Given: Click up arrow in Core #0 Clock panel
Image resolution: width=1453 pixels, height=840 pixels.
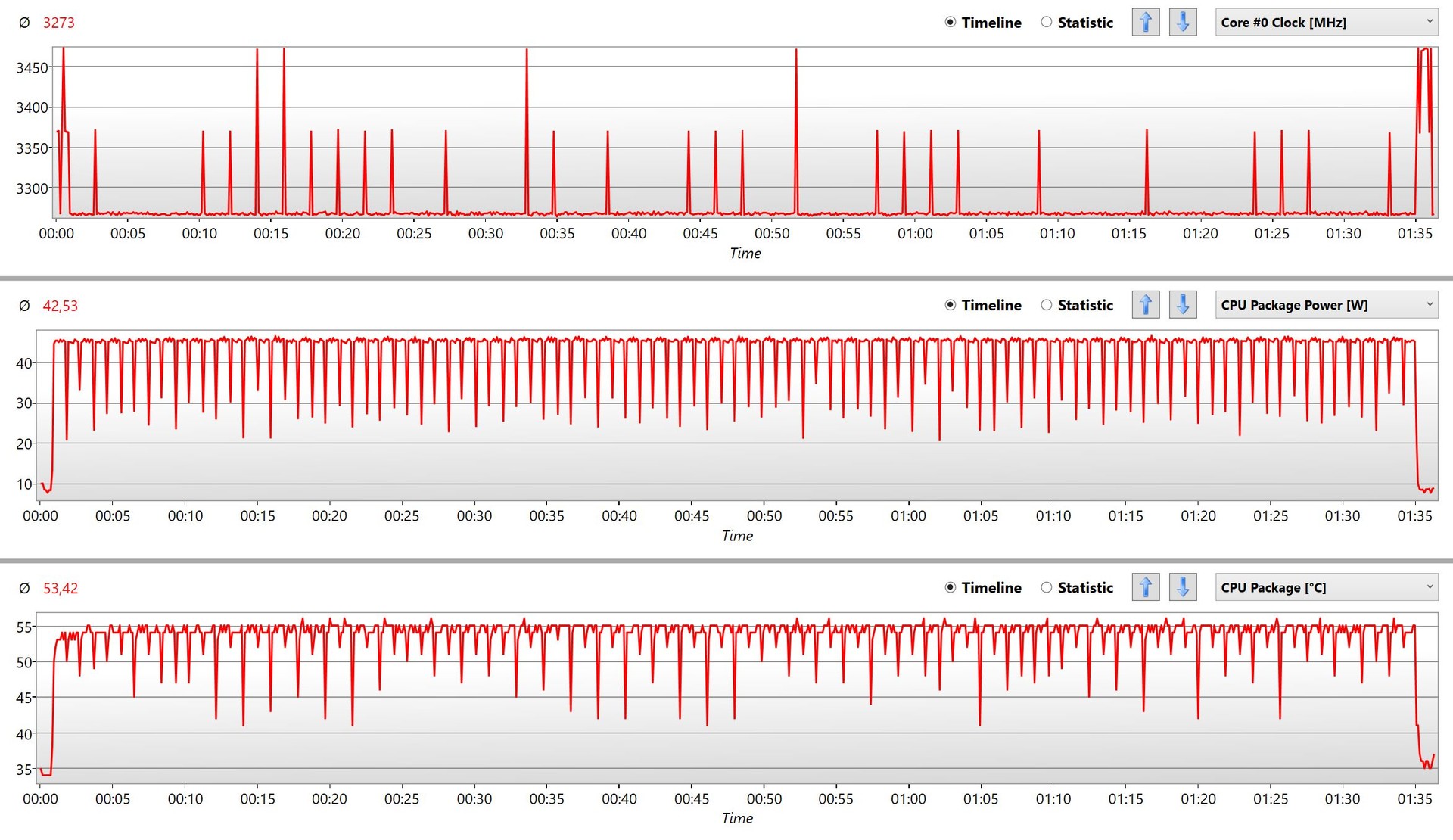Looking at the screenshot, I should [1145, 23].
